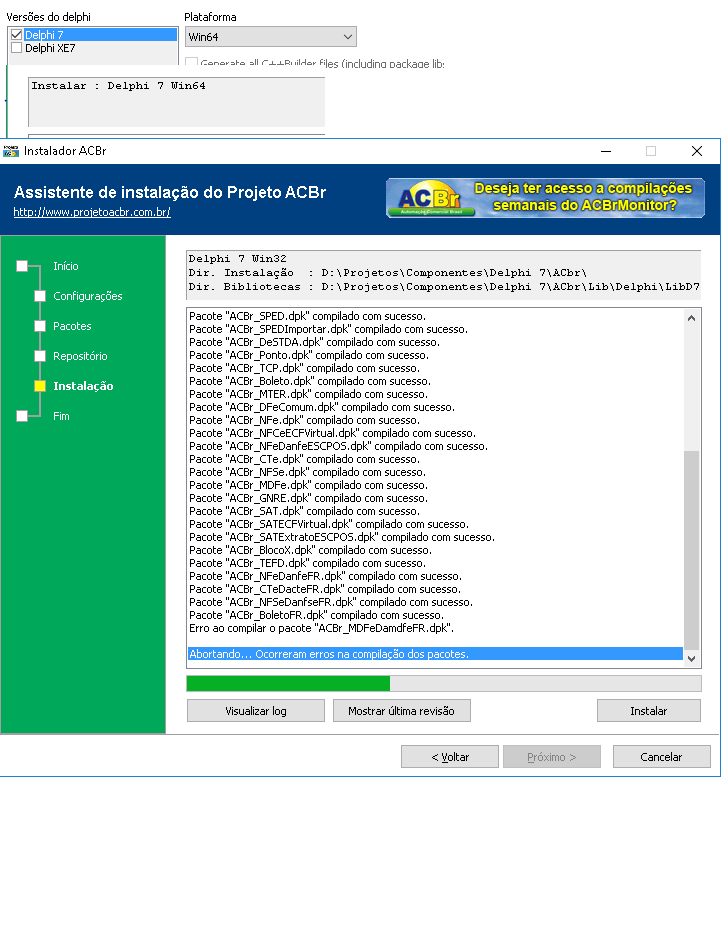Toggle the Delphi 7 checkbox

17,35
